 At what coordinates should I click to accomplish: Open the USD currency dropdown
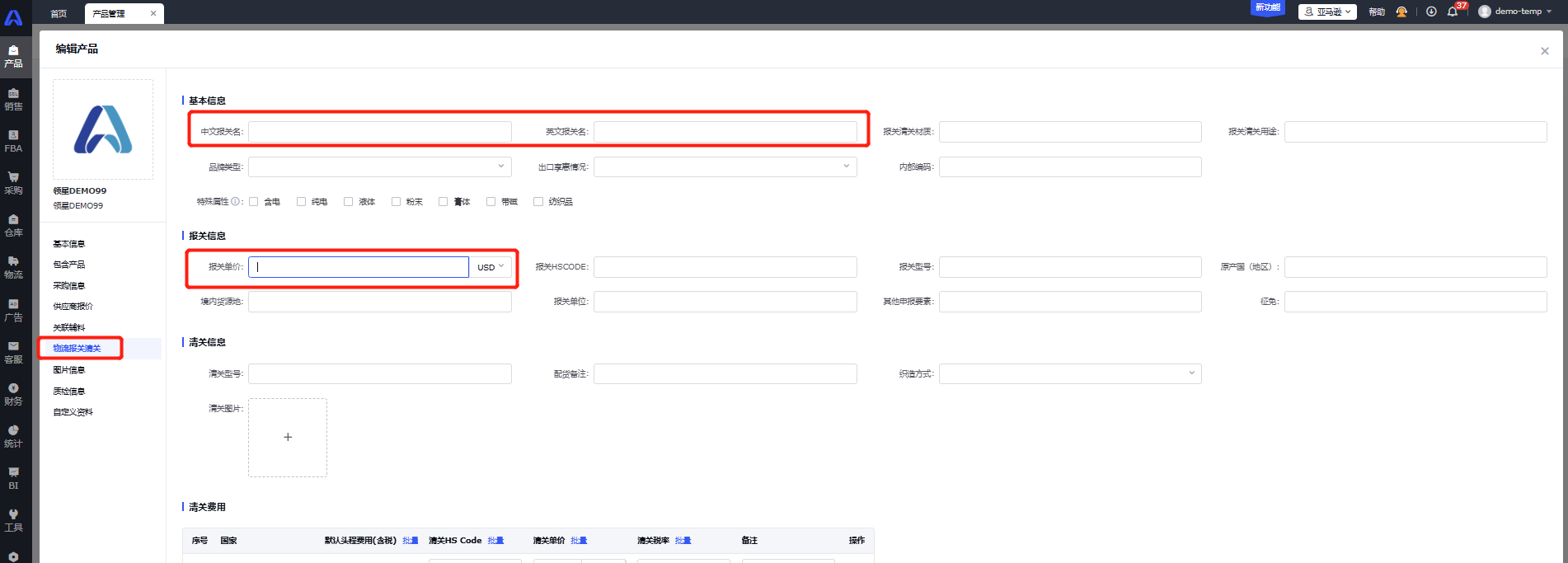(x=491, y=267)
